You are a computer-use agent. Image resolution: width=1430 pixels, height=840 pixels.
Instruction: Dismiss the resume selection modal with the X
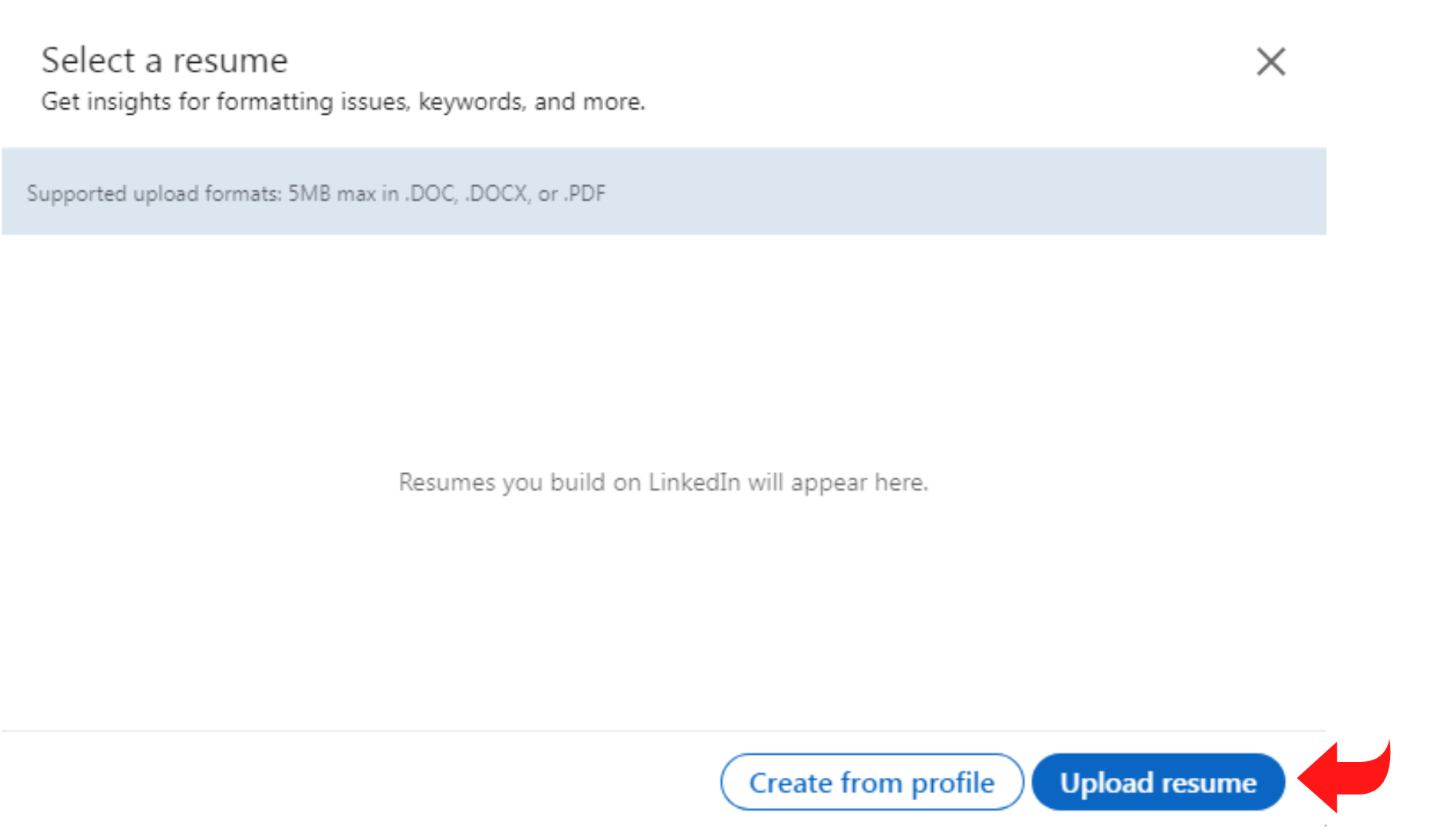(1270, 61)
